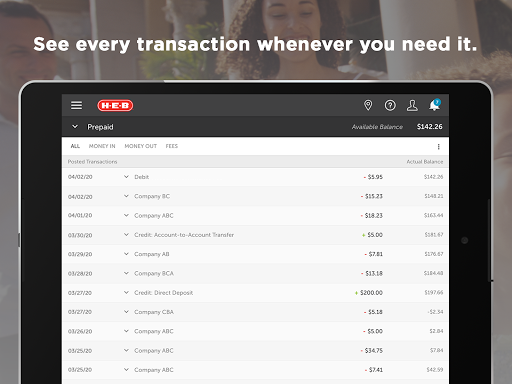The height and width of the screenshot is (384, 512).
Task: Click the 03/26/20 date
Action: (x=80, y=331)
